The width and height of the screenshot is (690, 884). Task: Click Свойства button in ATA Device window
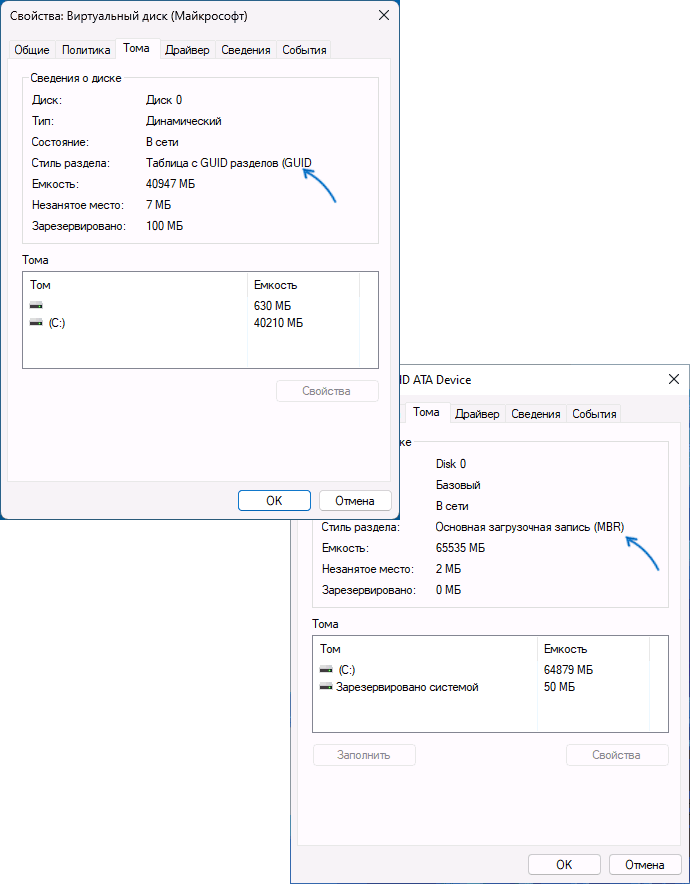click(x=617, y=755)
